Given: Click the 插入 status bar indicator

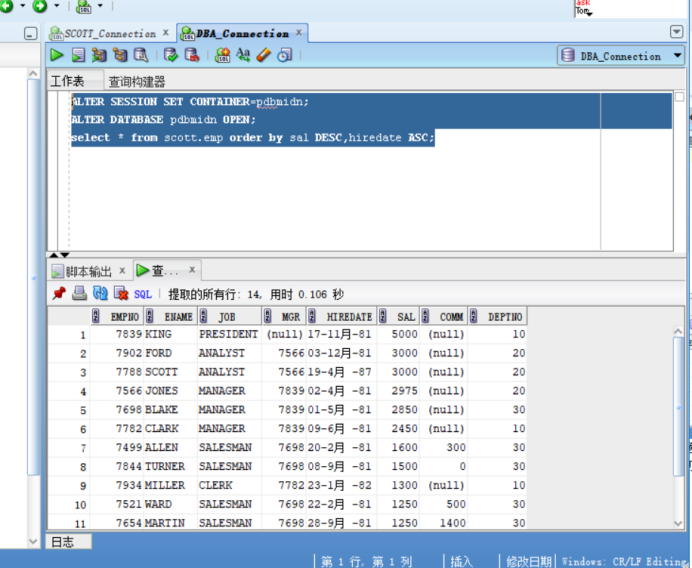Looking at the screenshot, I should coord(462,561).
